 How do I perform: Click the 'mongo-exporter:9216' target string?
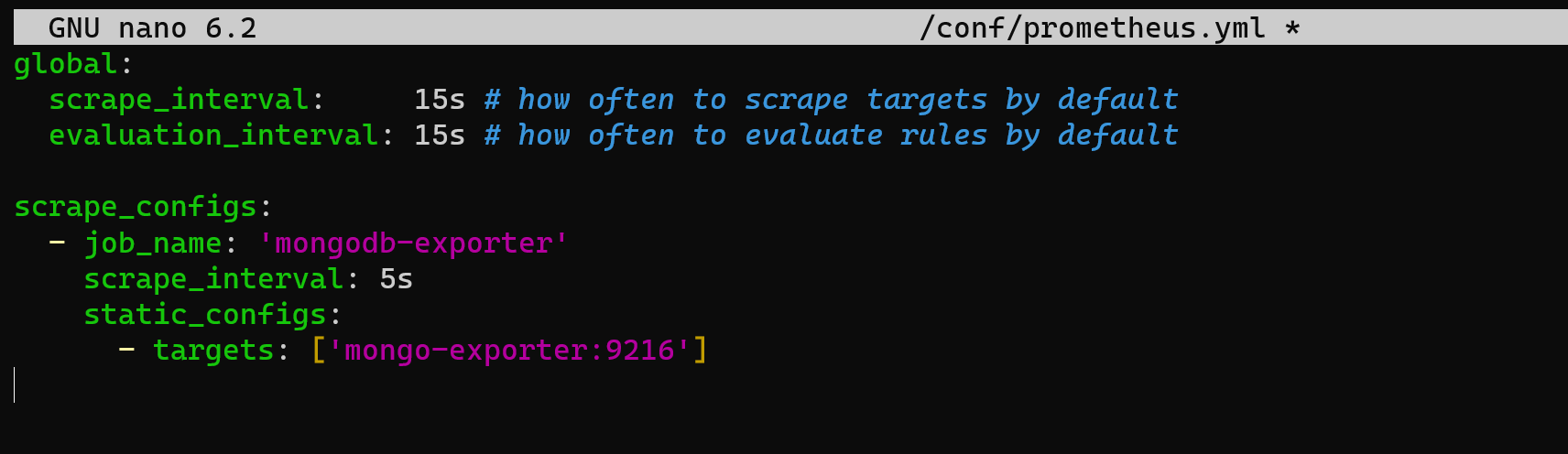[509, 350]
